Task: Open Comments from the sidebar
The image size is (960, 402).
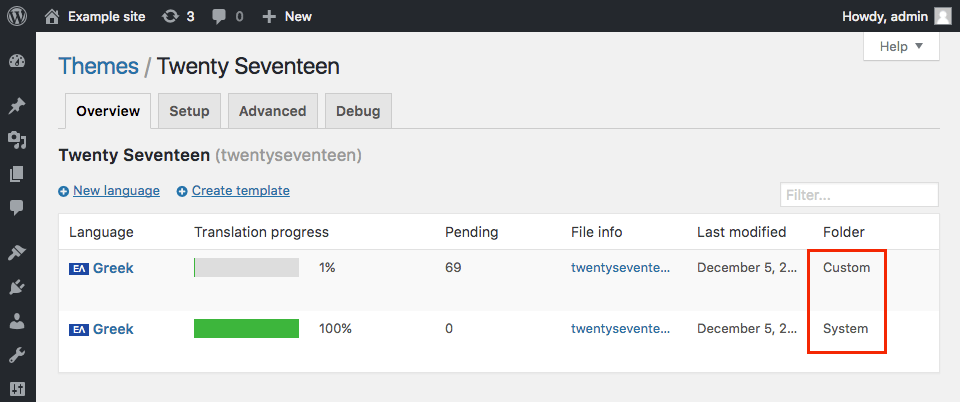Action: tap(17, 208)
